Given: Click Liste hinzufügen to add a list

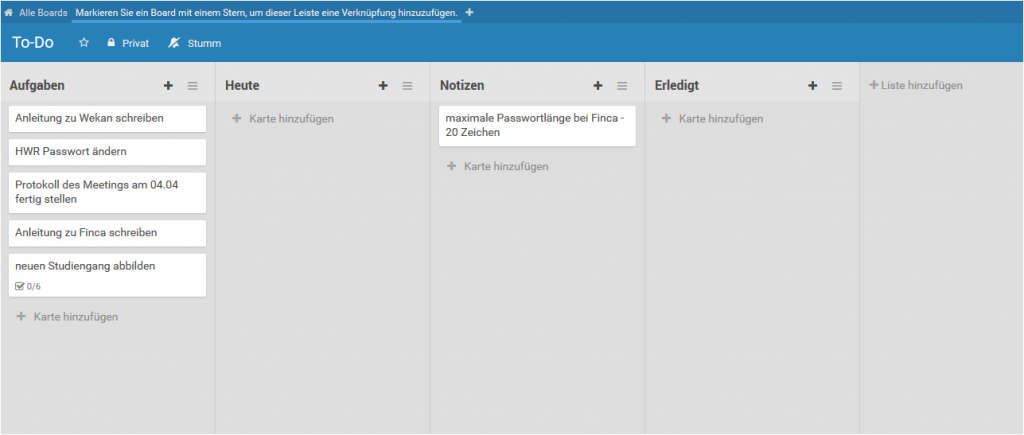Looking at the screenshot, I should 916,86.
